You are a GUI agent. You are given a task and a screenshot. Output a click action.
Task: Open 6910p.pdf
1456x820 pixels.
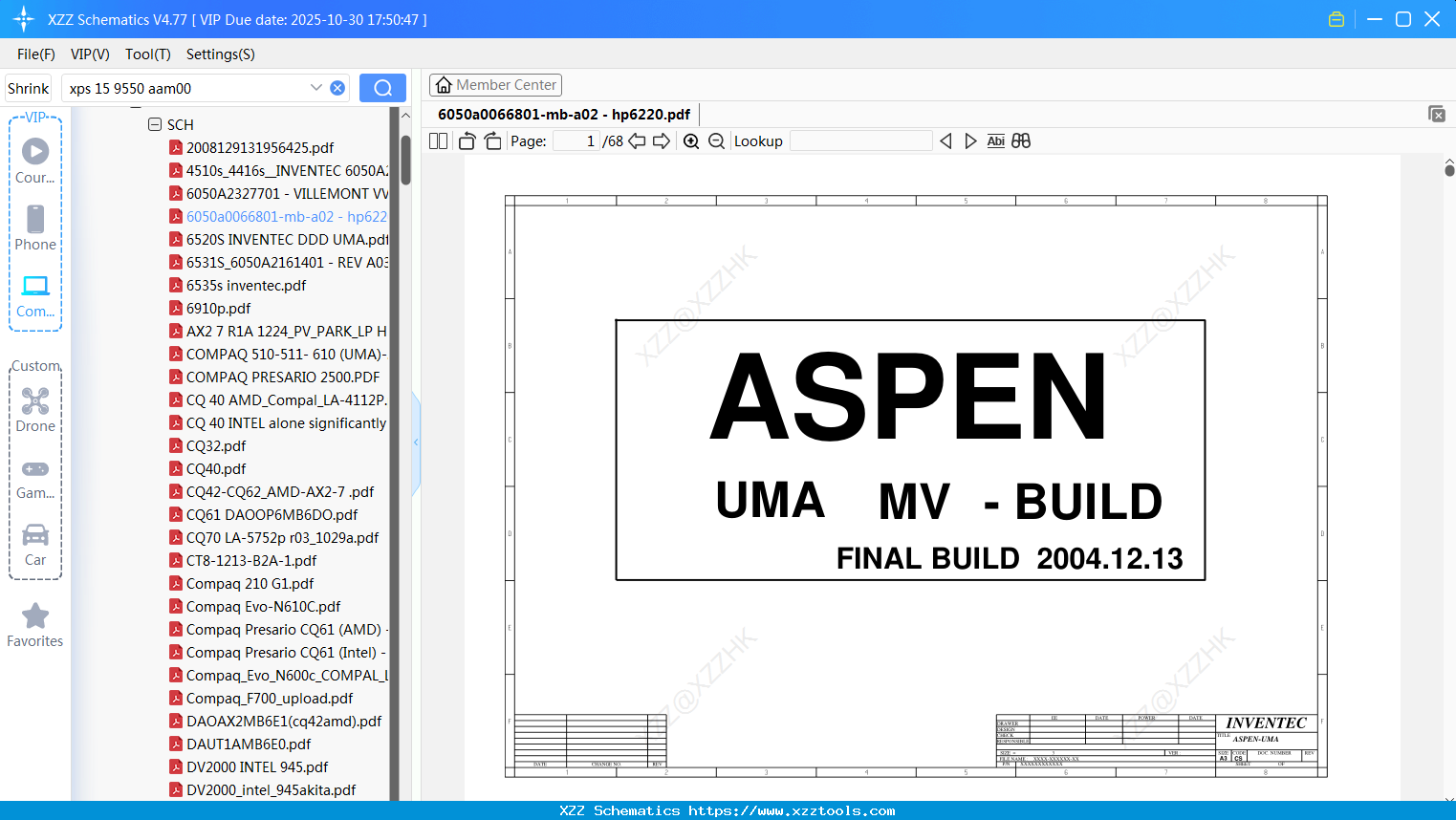[219, 309]
